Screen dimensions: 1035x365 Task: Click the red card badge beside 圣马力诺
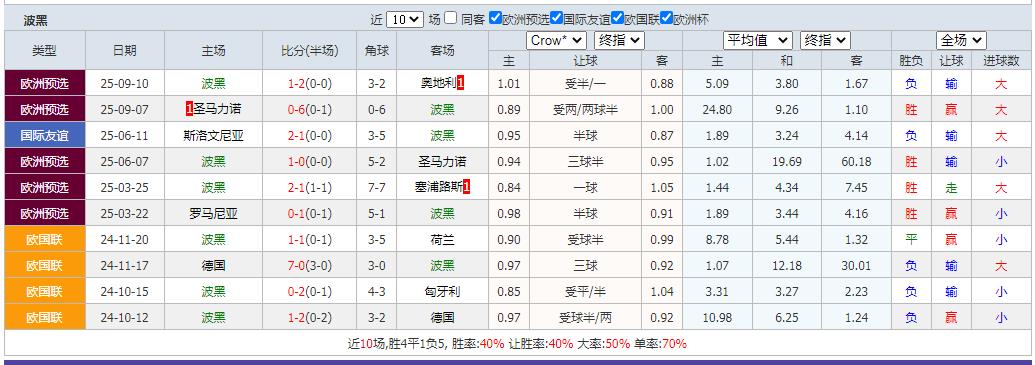(189, 109)
